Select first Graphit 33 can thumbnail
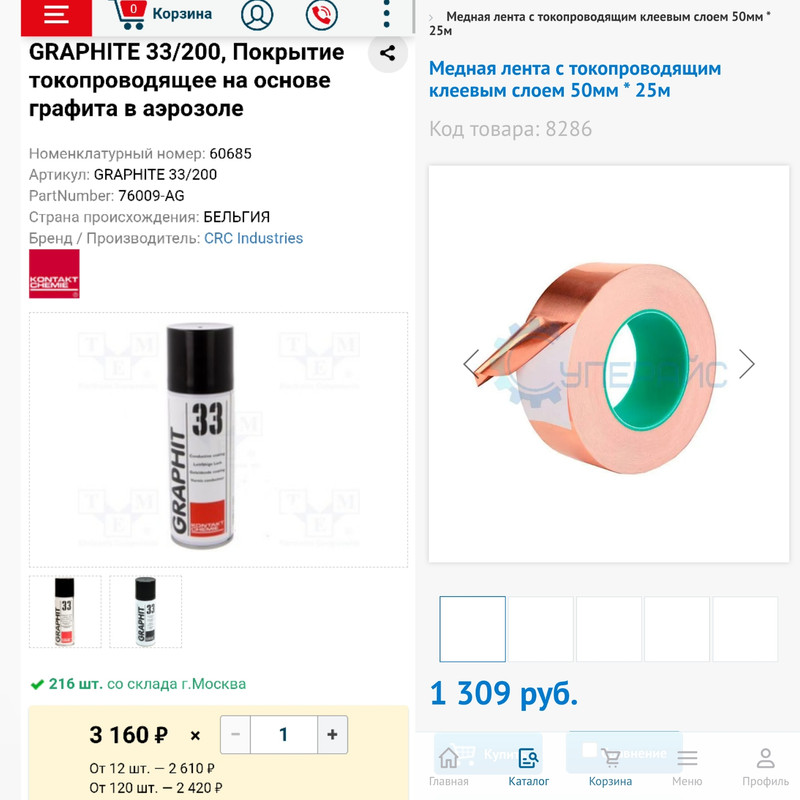Viewport: 800px width, 800px height. point(65,611)
